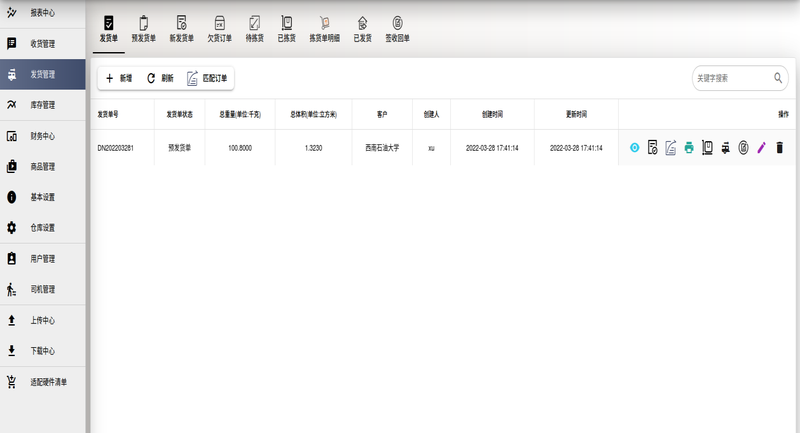
Task: Click the confirm-order document icon in row
Action: (x=652, y=148)
